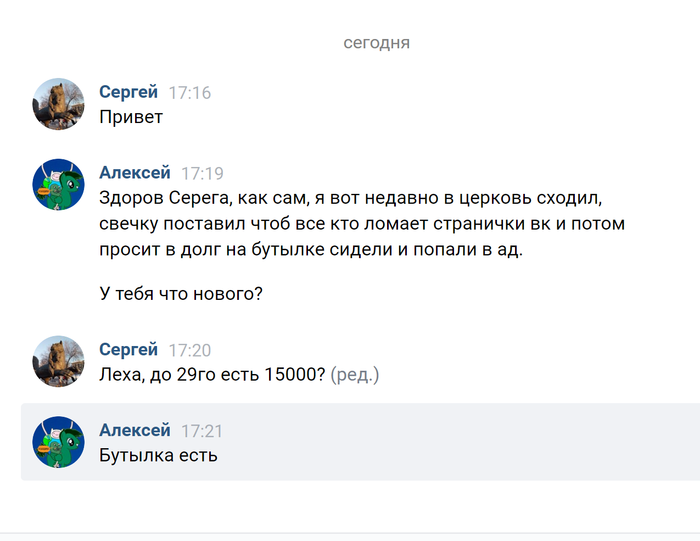Select the highlighted 17:21 message row

tap(360, 442)
